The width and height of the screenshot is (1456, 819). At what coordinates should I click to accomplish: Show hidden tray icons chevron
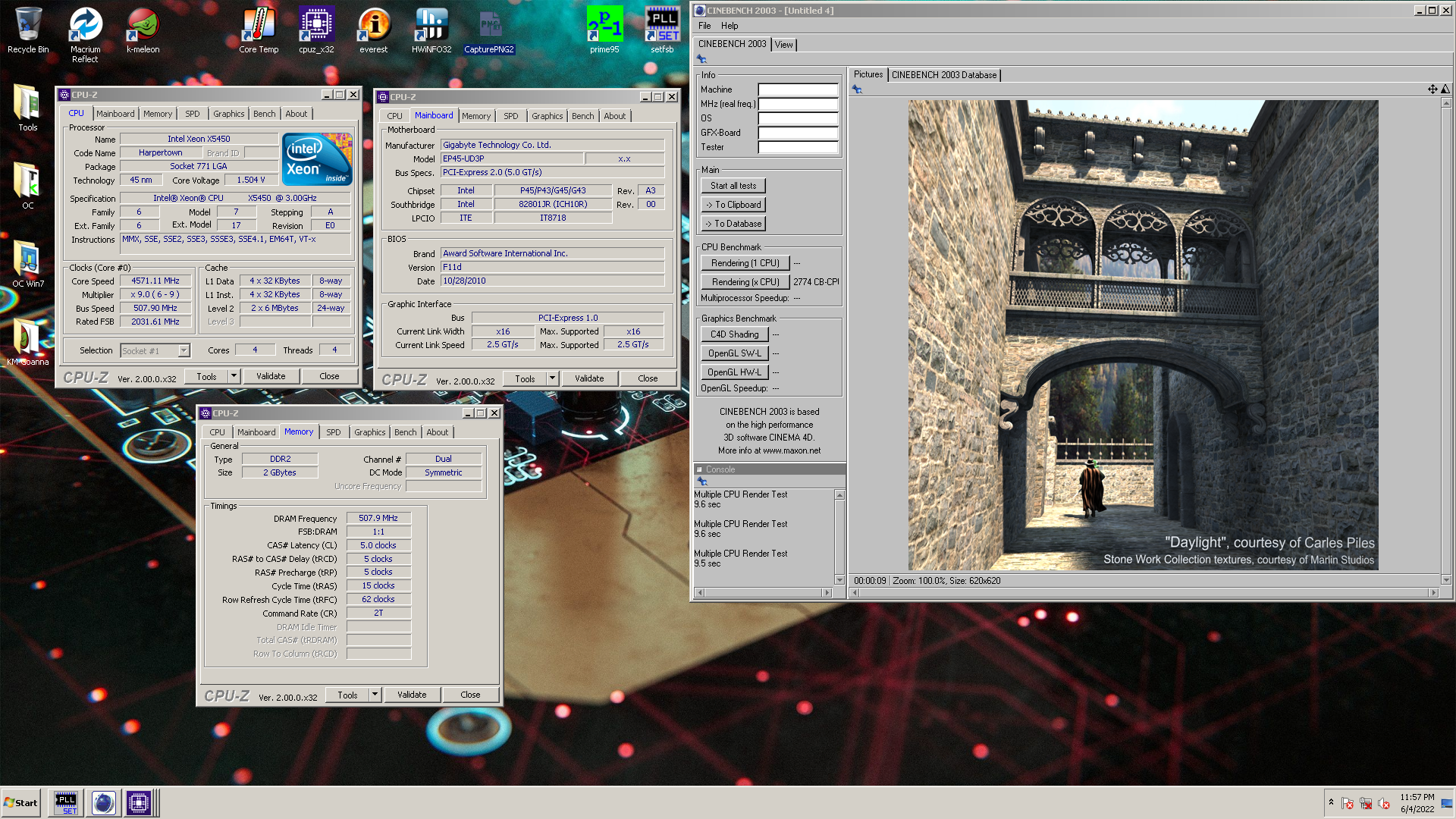tap(1331, 802)
